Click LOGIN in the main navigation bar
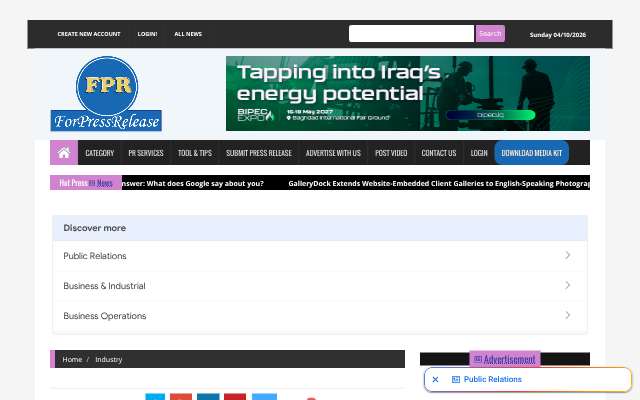This screenshot has height=400, width=640. 479,153
